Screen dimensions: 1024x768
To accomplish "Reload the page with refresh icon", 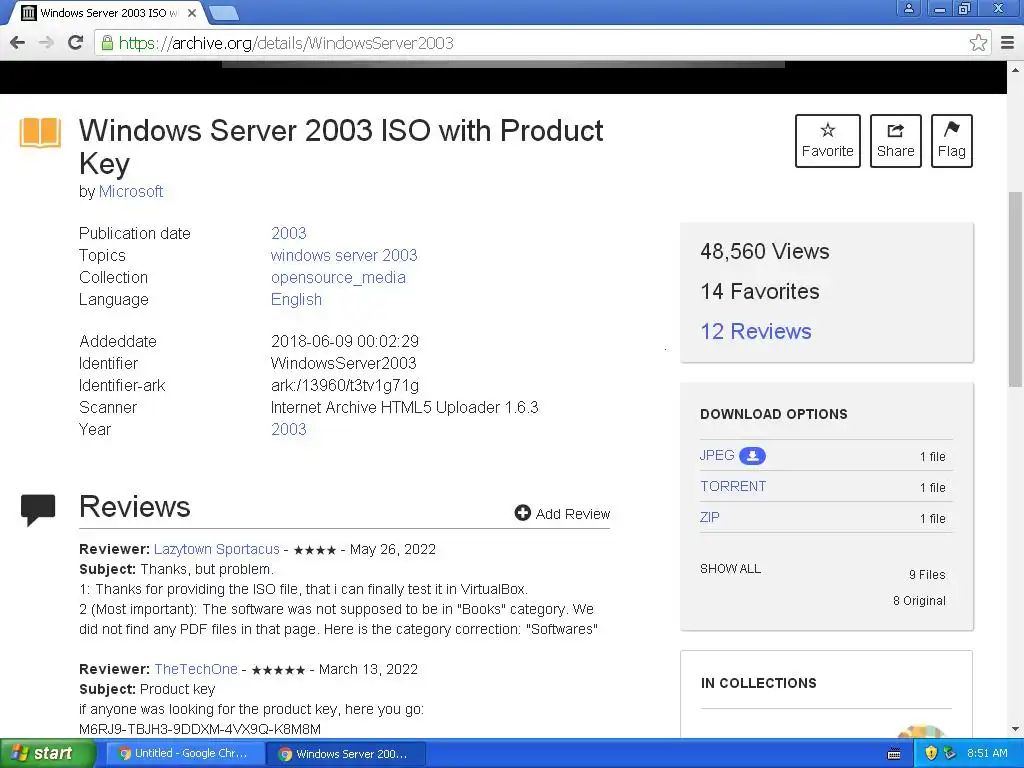I will (x=75, y=42).
